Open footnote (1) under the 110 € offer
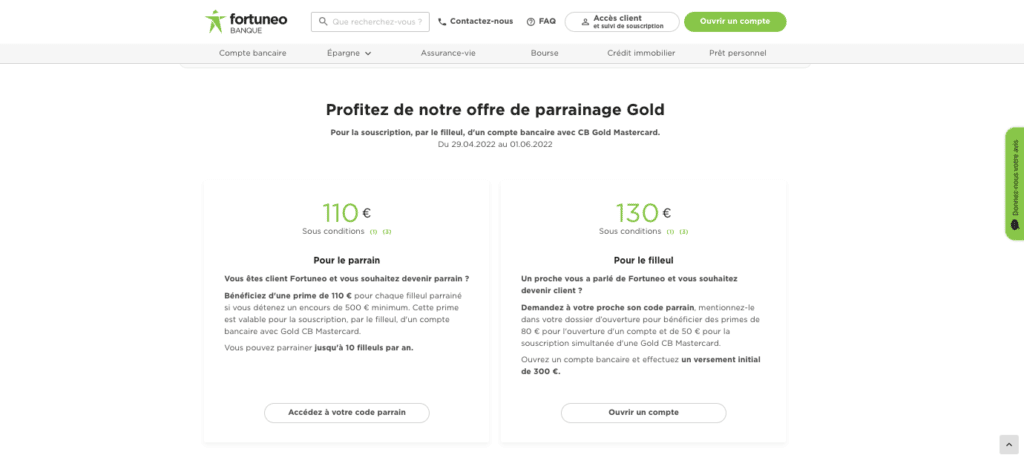1024x455 pixels. point(374,232)
